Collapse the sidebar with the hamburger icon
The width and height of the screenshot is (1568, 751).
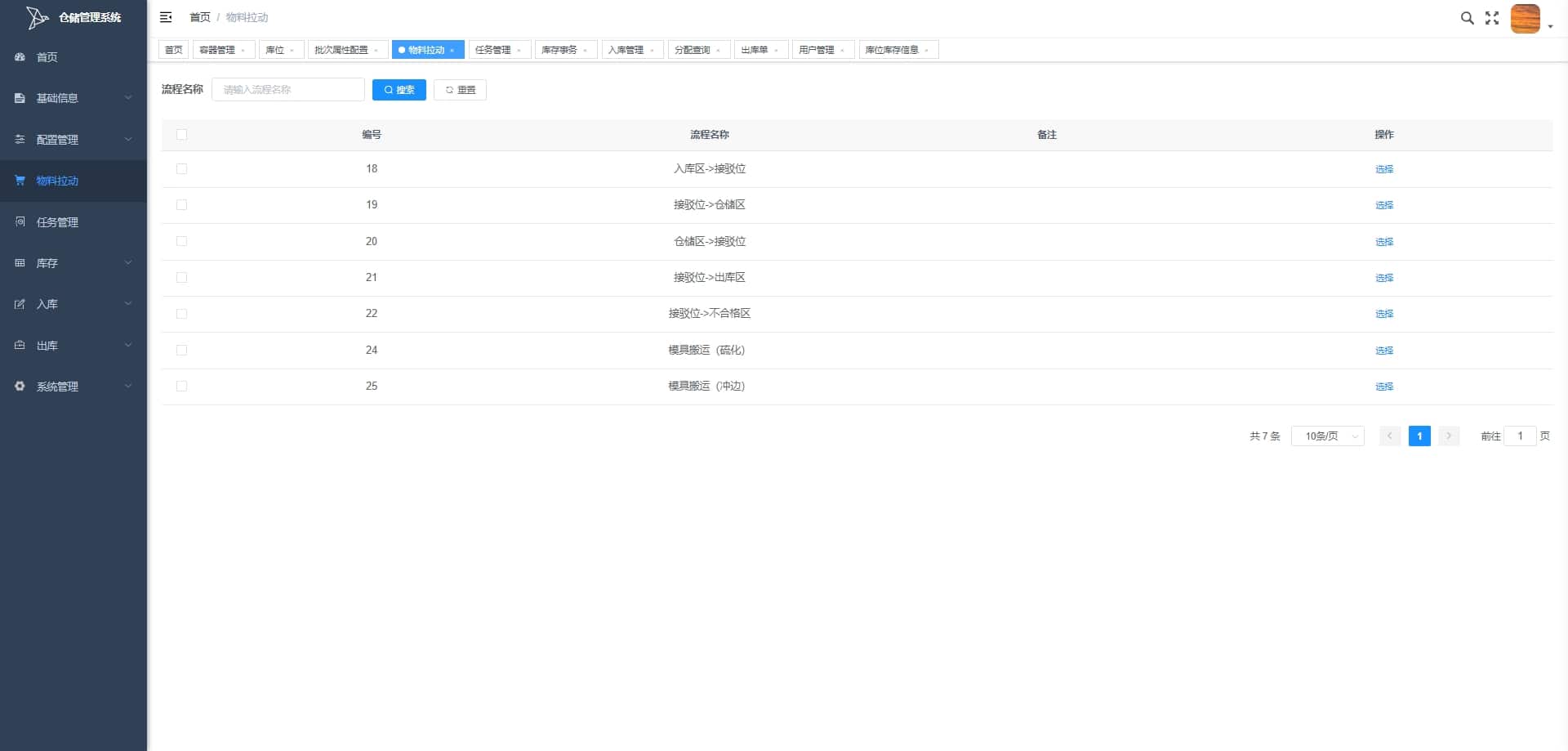click(166, 17)
